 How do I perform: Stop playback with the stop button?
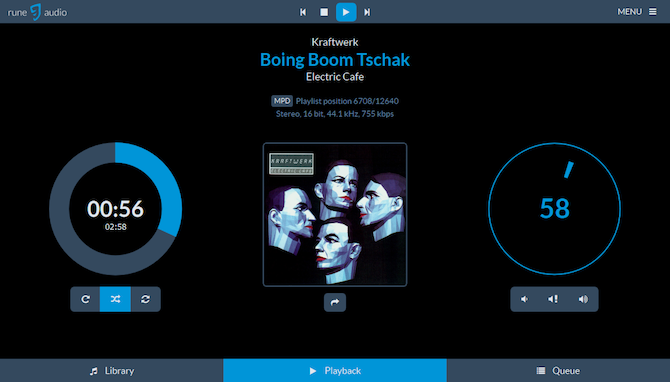(x=324, y=12)
